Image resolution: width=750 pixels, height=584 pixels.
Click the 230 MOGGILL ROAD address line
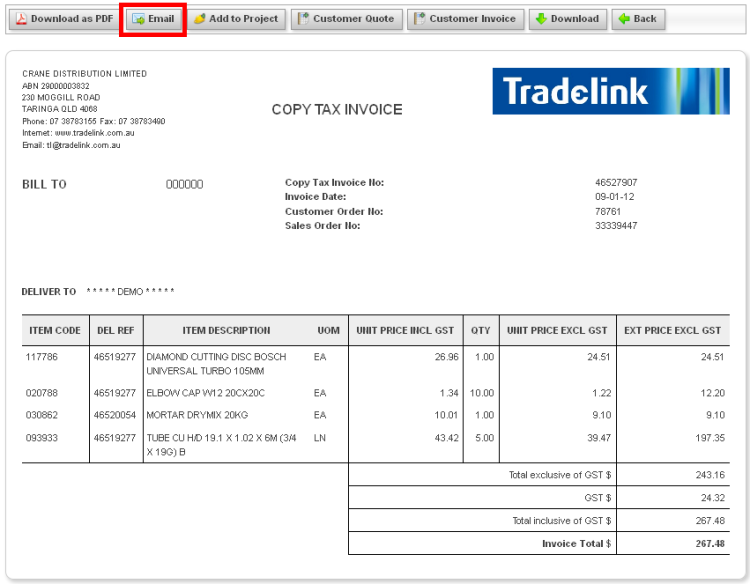(61, 98)
